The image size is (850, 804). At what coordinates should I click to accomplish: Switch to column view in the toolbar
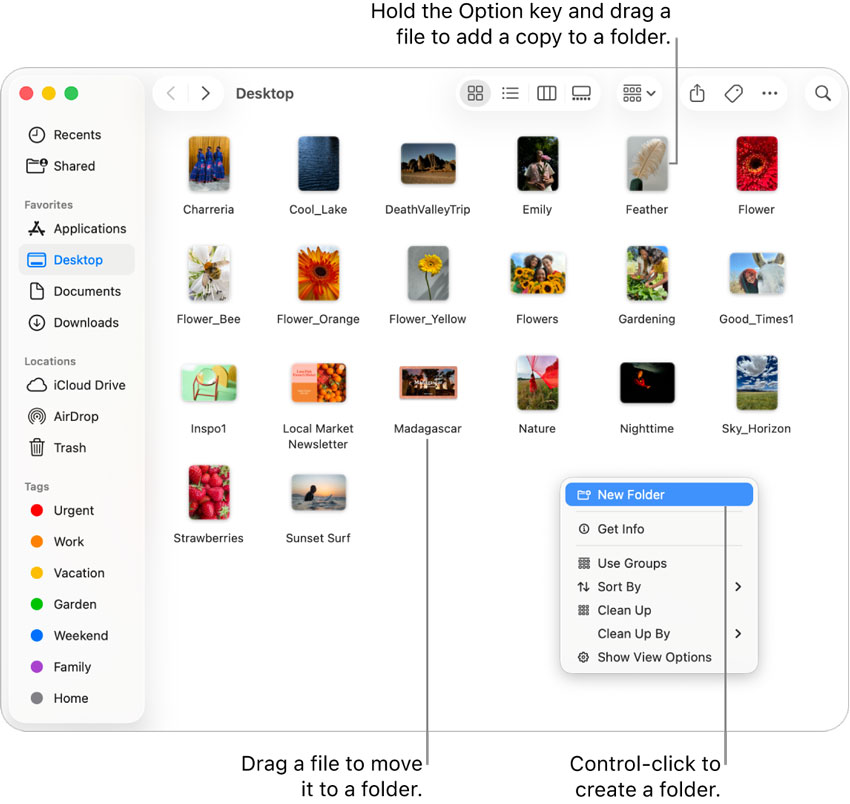[546, 93]
